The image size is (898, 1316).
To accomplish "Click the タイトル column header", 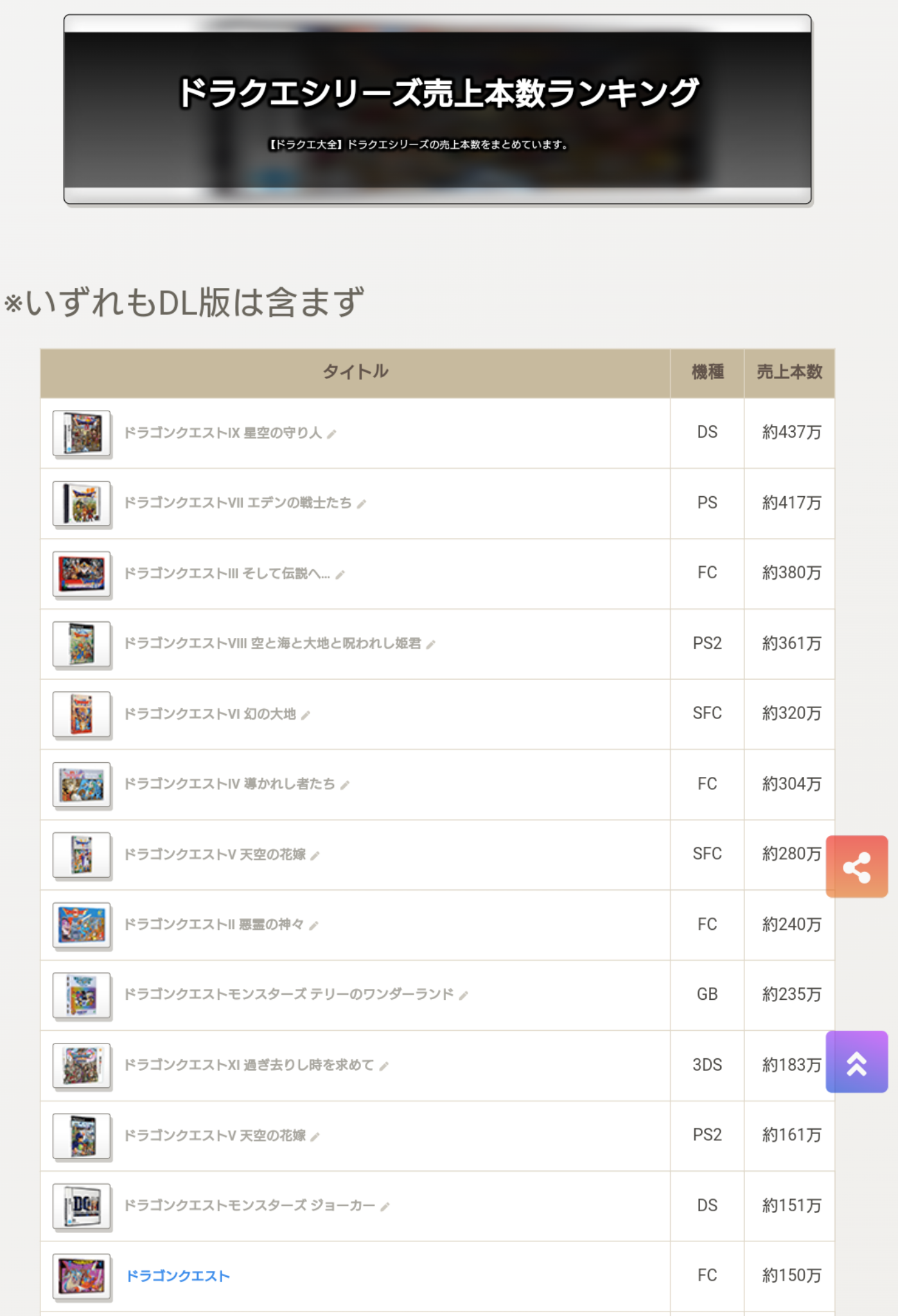I will (x=355, y=372).
